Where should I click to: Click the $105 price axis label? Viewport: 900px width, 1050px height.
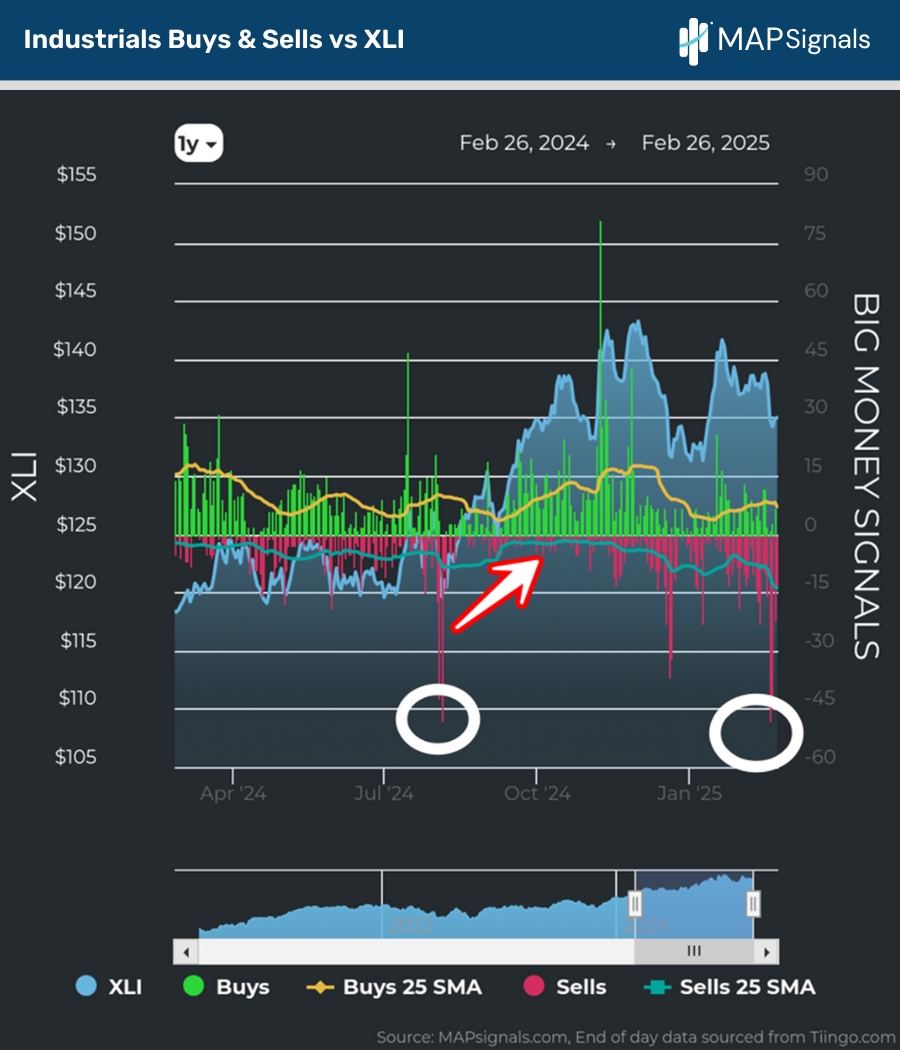point(76,757)
